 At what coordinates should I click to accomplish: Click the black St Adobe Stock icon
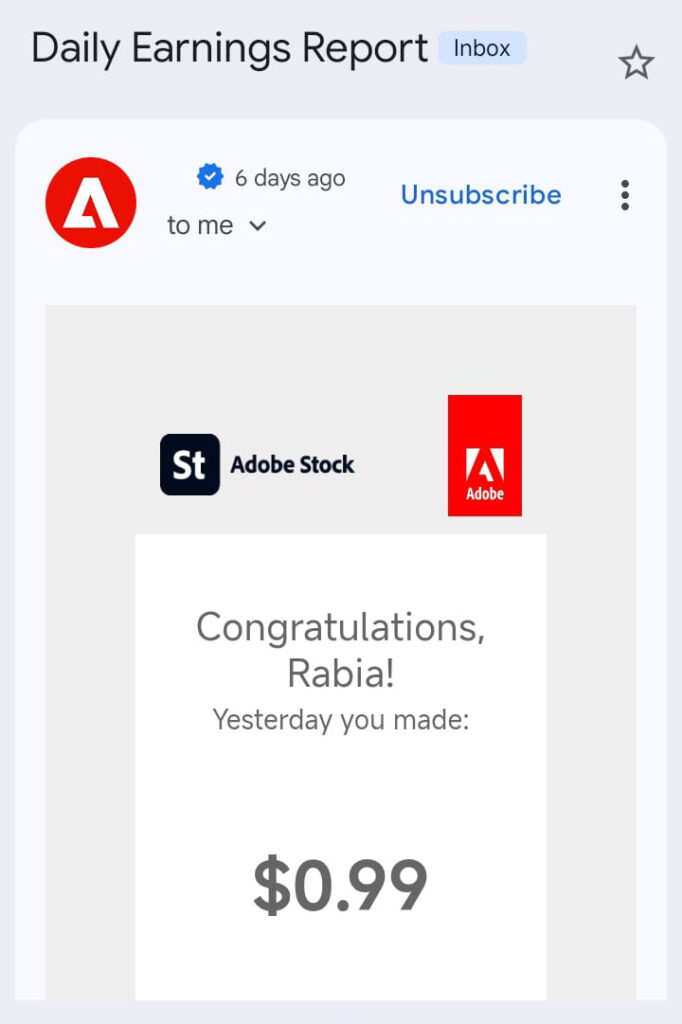click(190, 465)
